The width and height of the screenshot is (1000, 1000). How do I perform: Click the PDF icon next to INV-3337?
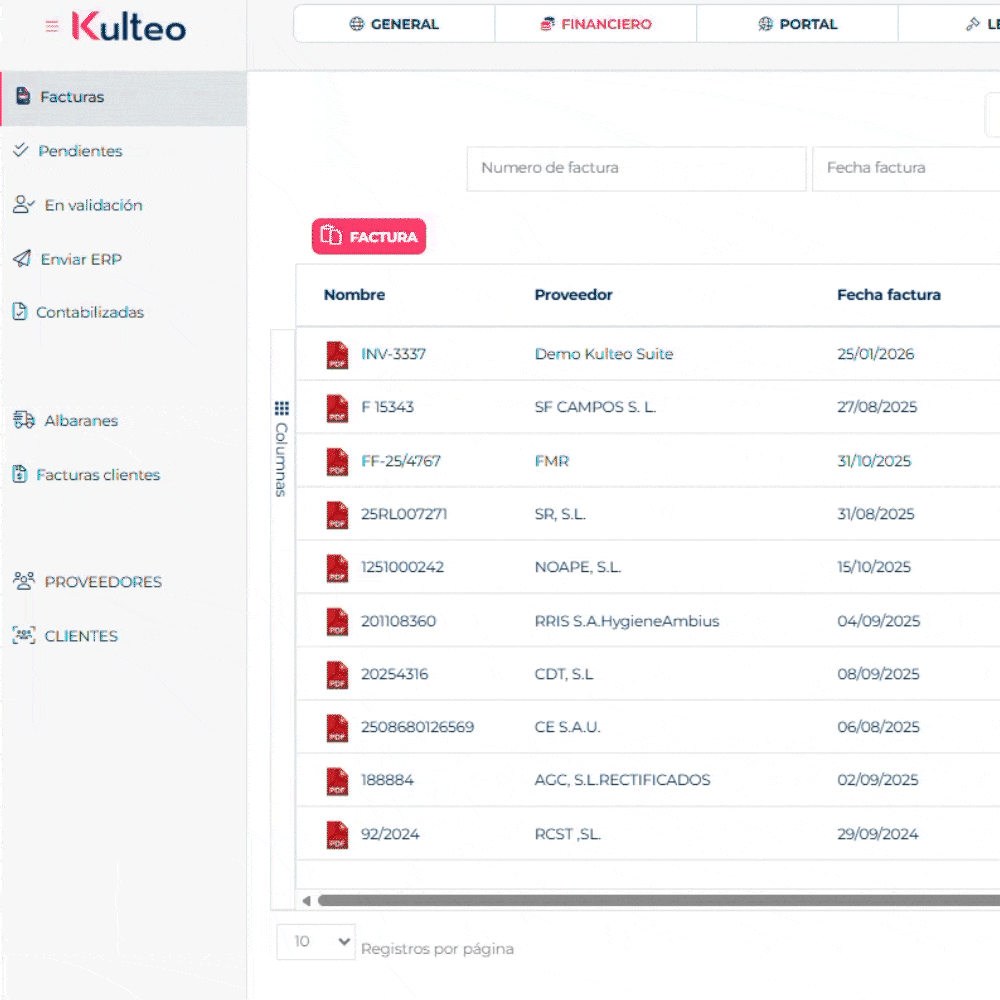click(x=337, y=354)
